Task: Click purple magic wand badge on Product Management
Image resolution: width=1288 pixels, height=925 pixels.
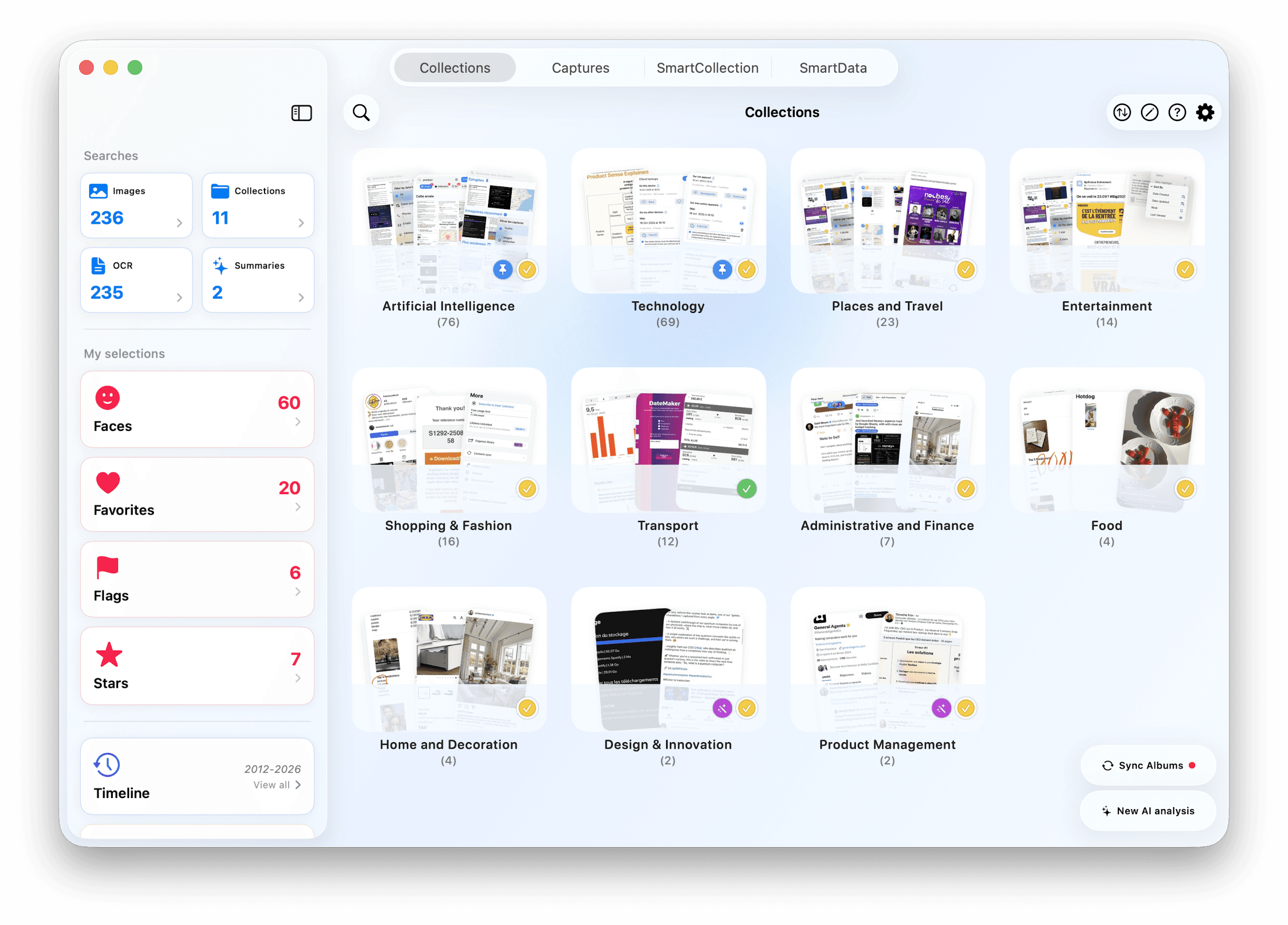Action: click(x=941, y=708)
